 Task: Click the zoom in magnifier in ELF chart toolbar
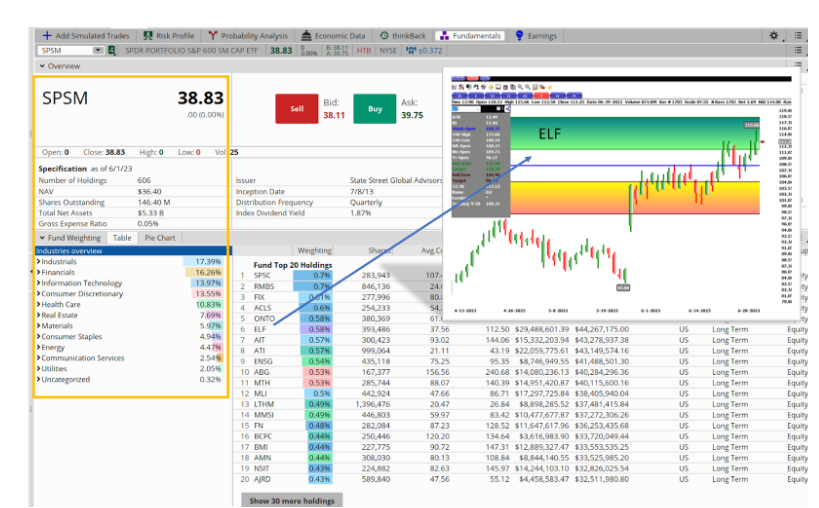point(520,87)
